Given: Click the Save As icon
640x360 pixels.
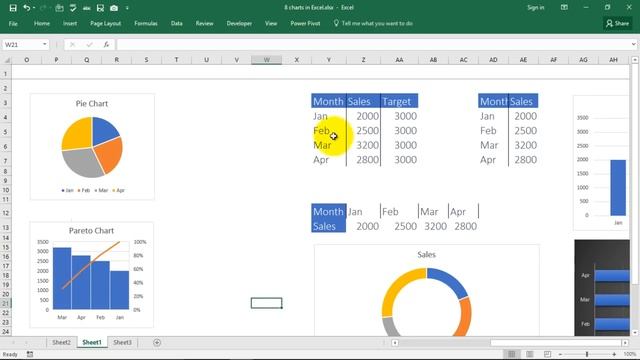Looking at the screenshot, I should pyautogui.click(x=100, y=8).
